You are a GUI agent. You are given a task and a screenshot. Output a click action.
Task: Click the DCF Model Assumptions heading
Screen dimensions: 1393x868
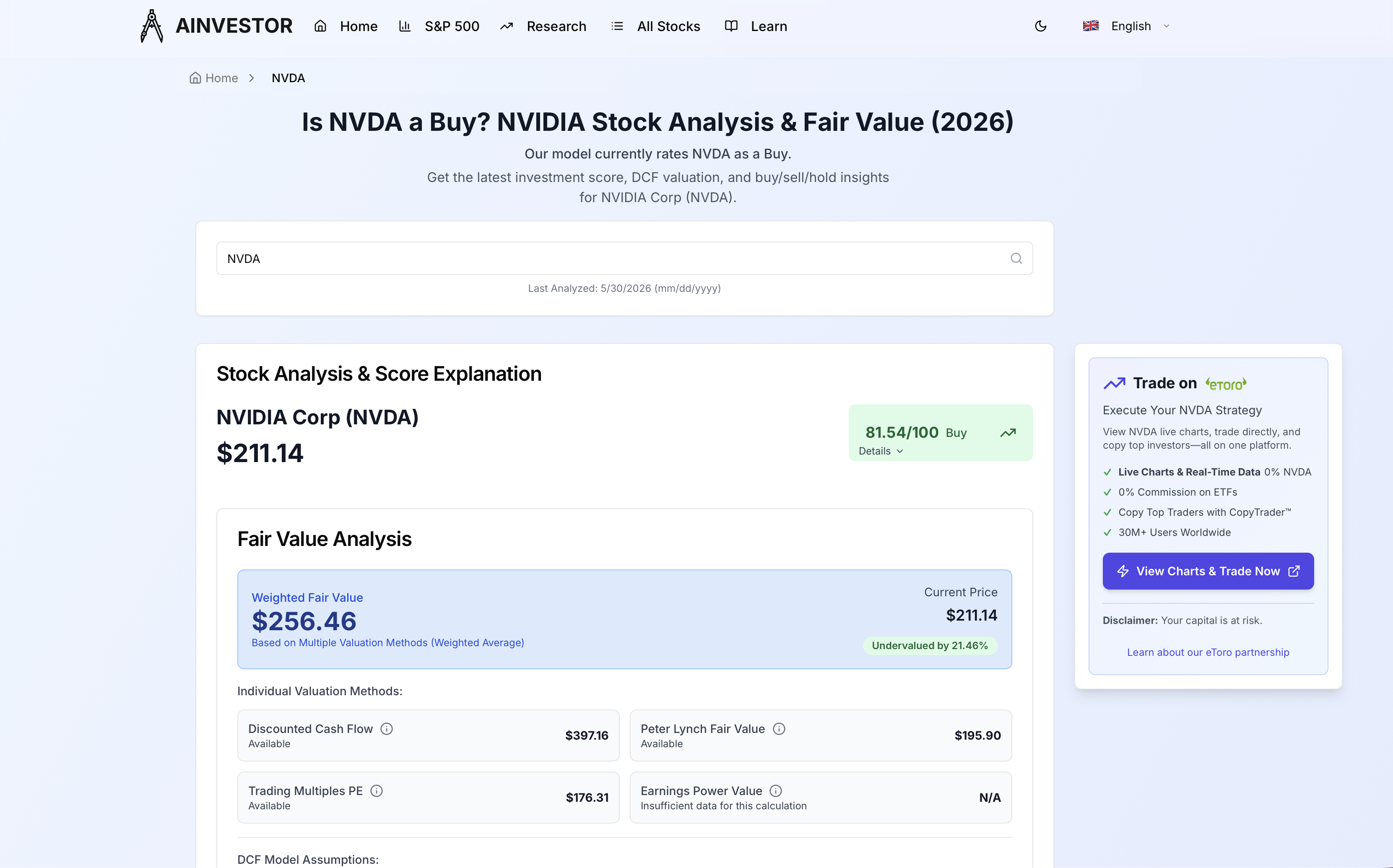308,859
